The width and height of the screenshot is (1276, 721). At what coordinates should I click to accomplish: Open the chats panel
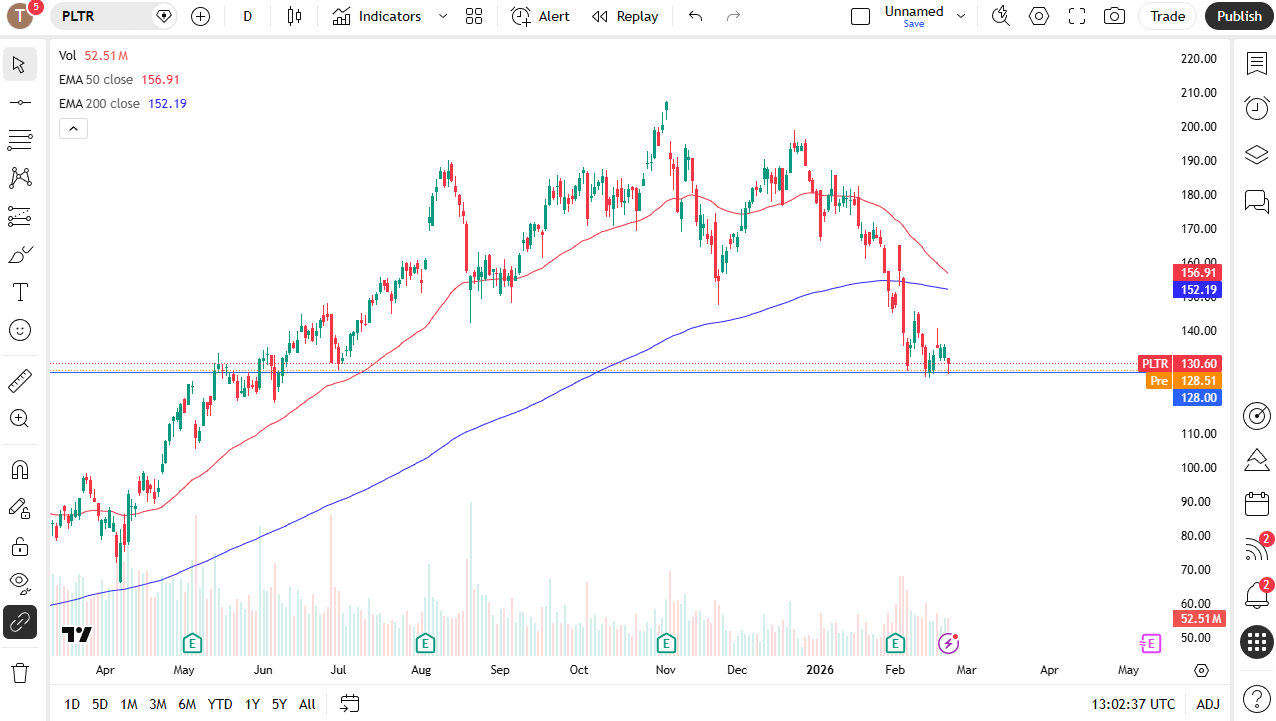(x=1256, y=201)
